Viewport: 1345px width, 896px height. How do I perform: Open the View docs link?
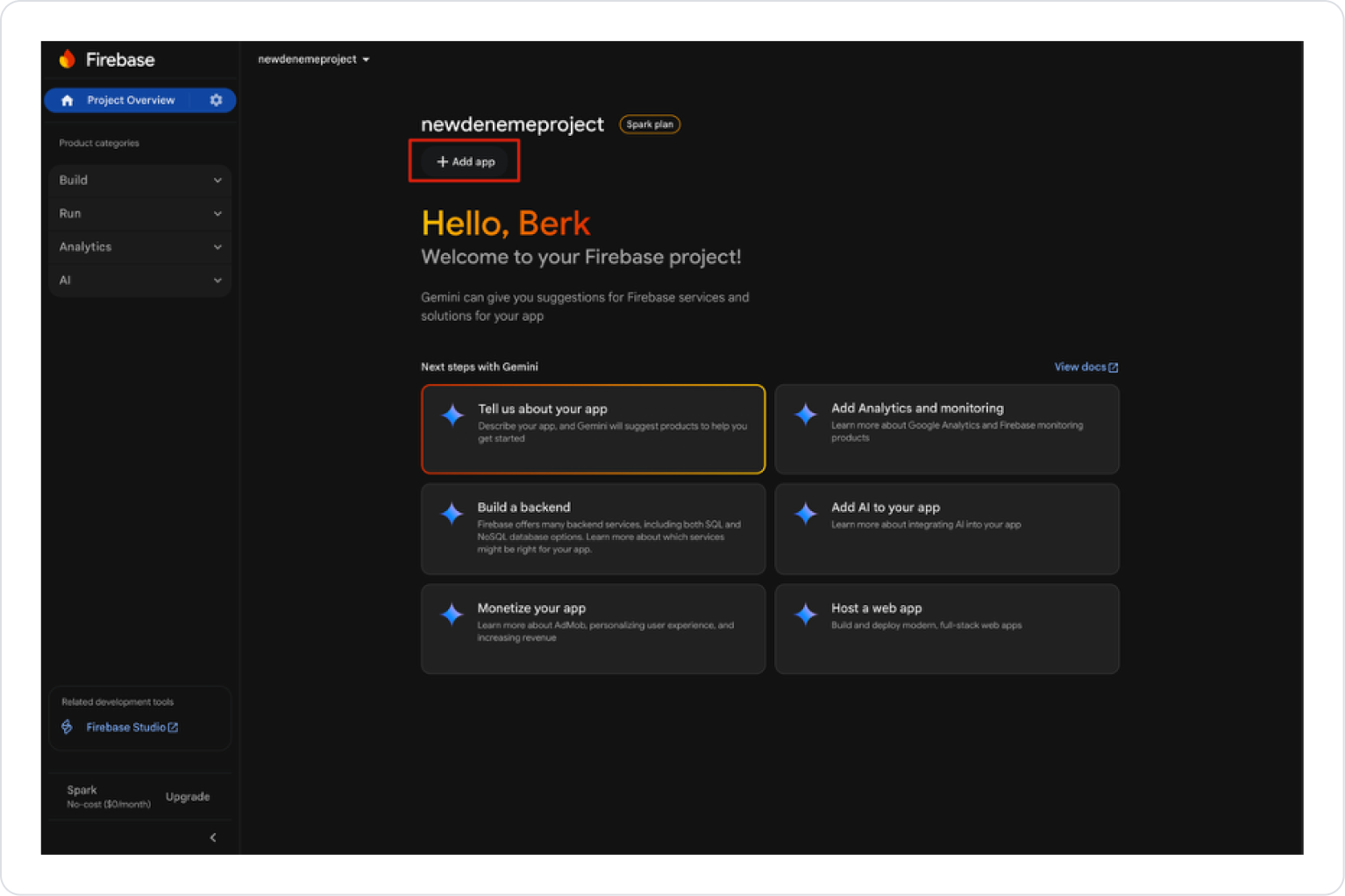click(1085, 366)
